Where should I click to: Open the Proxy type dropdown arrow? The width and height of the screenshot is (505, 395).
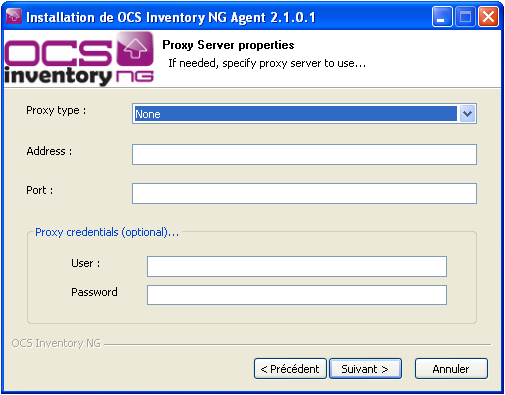point(467,114)
